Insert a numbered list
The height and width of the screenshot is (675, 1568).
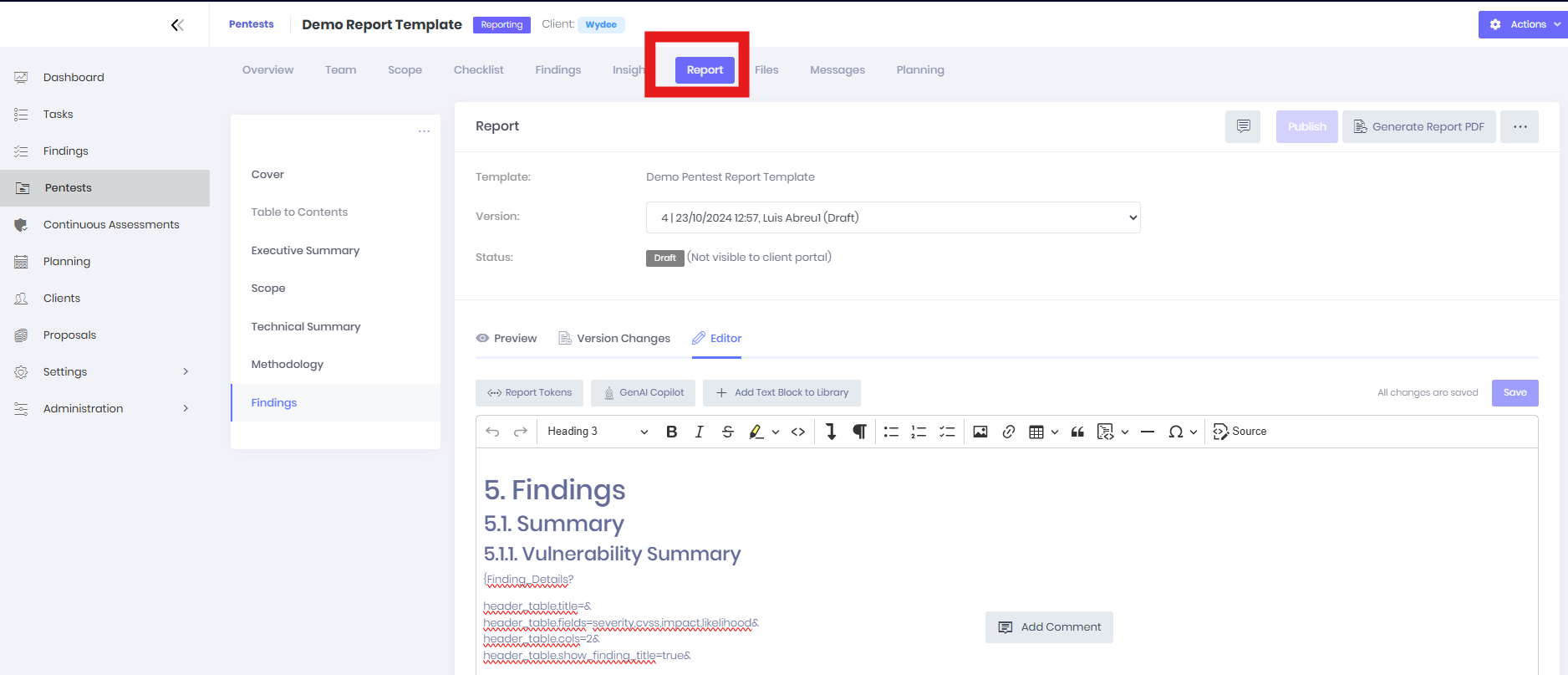(919, 432)
